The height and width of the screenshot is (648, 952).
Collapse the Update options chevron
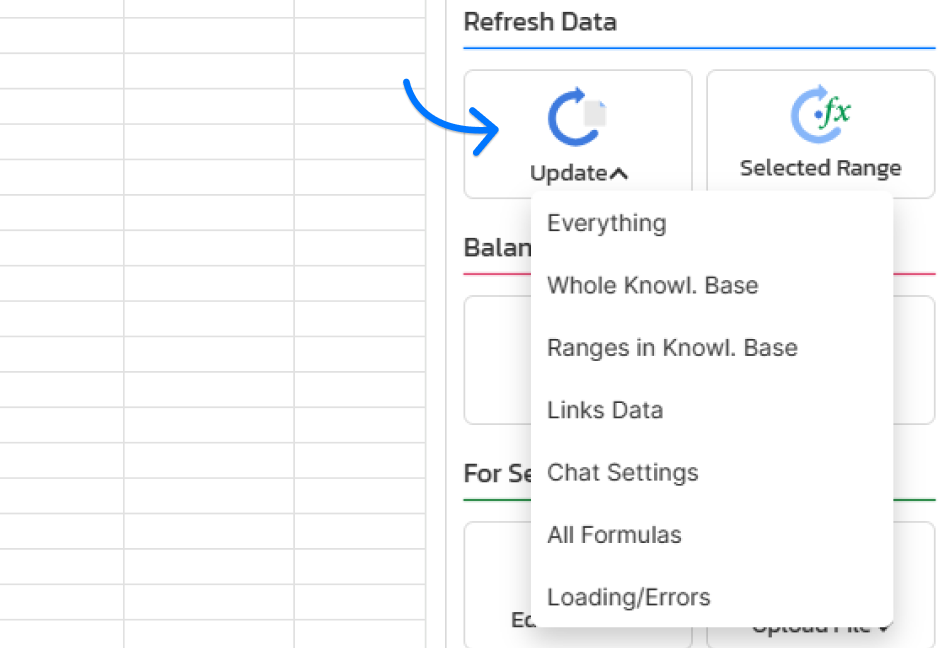[x=619, y=172]
